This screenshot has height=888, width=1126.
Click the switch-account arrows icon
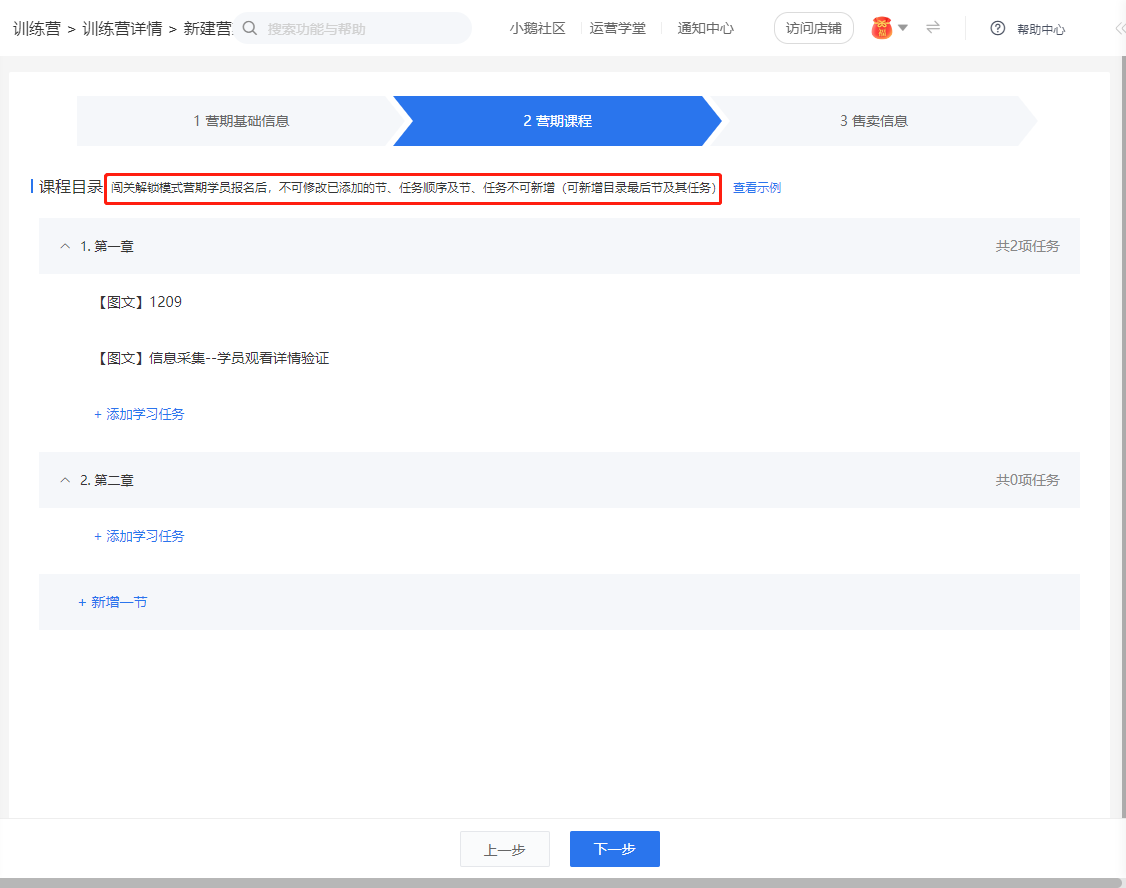(x=933, y=27)
